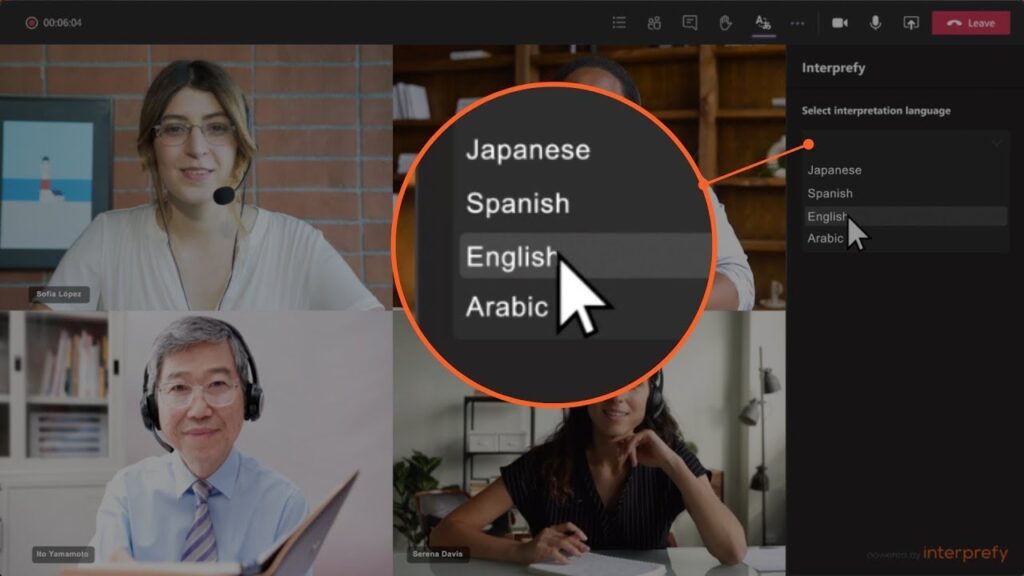Click Serena Davis's video feed

589,470
